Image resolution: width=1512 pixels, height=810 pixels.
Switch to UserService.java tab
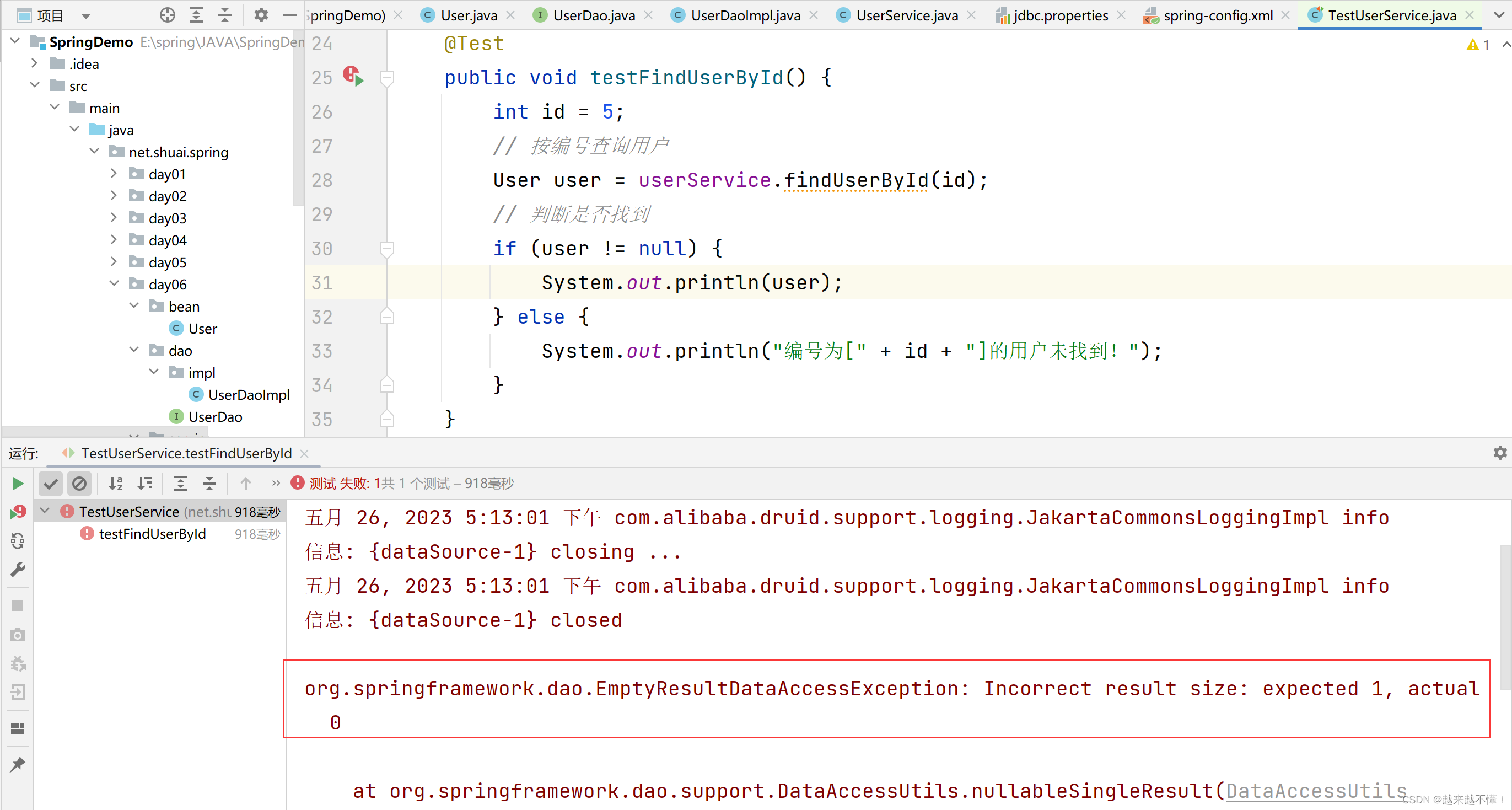[907, 15]
